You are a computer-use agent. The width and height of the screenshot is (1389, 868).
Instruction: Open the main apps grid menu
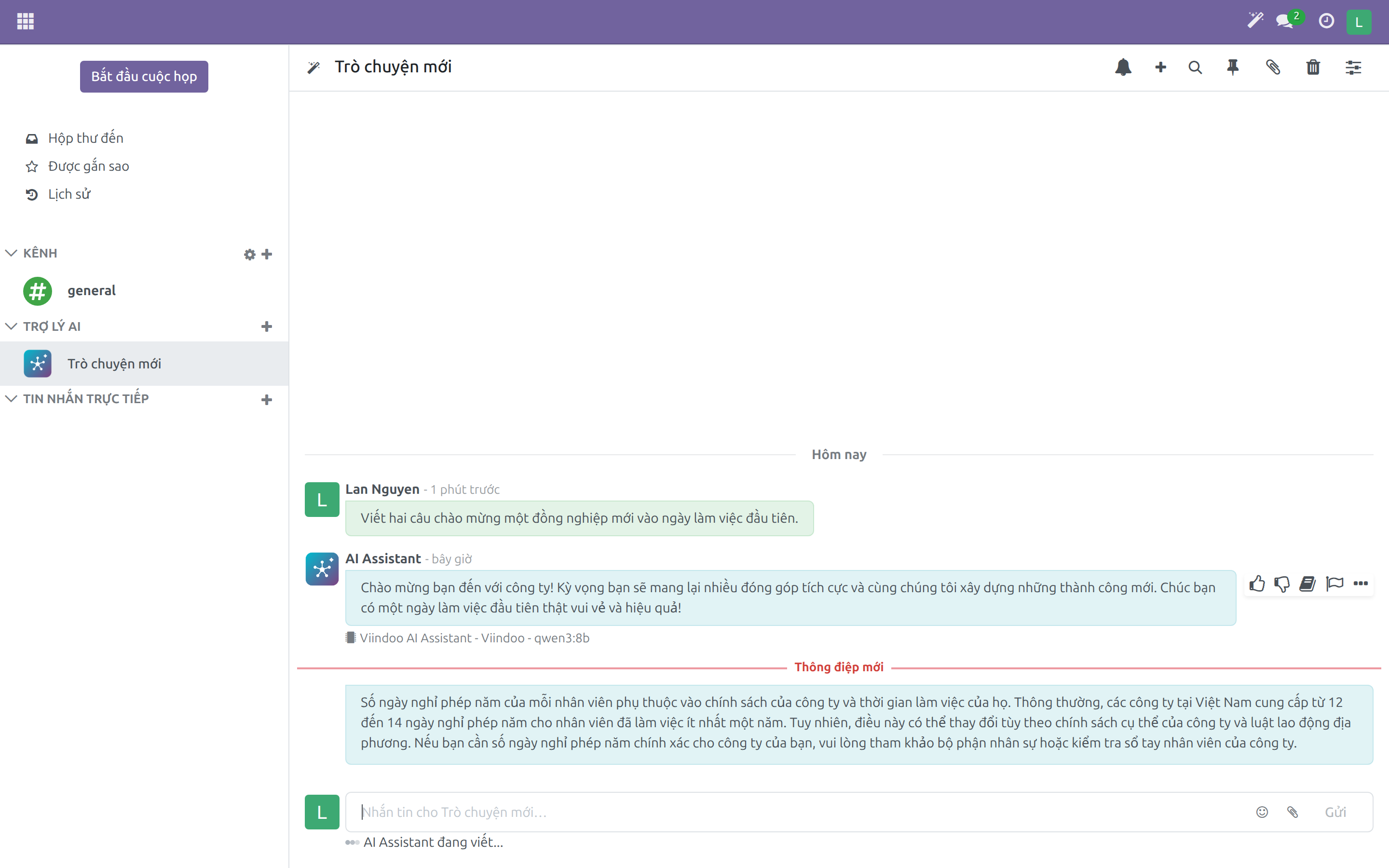[x=25, y=21]
